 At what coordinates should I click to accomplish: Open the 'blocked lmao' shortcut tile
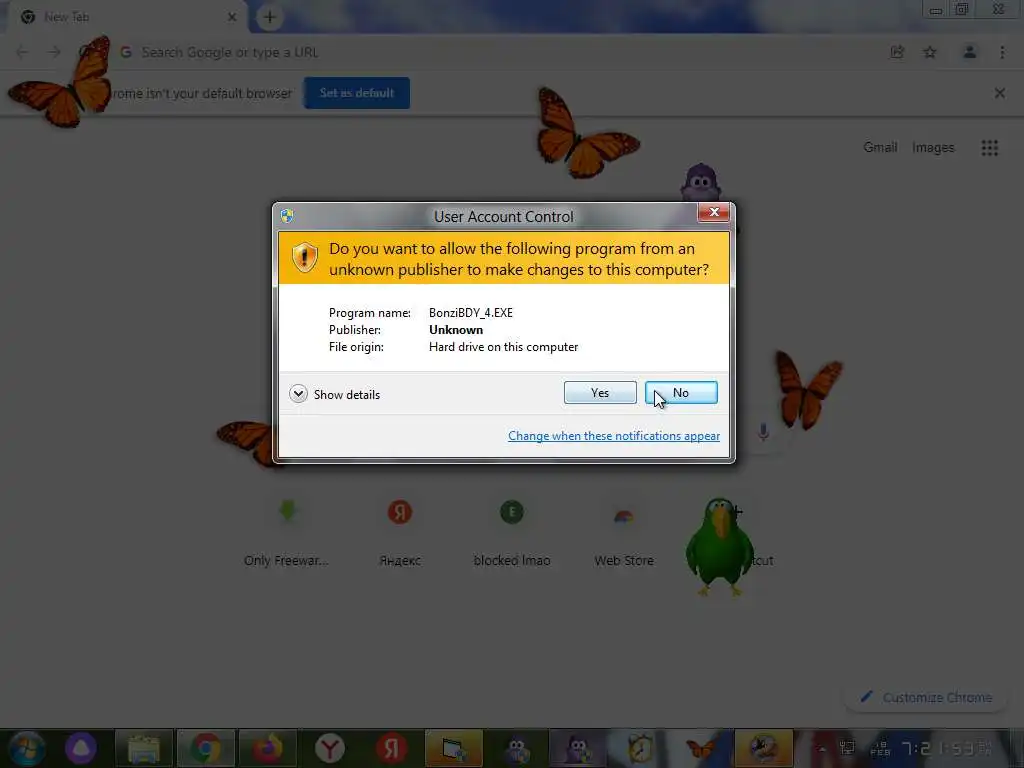click(512, 532)
